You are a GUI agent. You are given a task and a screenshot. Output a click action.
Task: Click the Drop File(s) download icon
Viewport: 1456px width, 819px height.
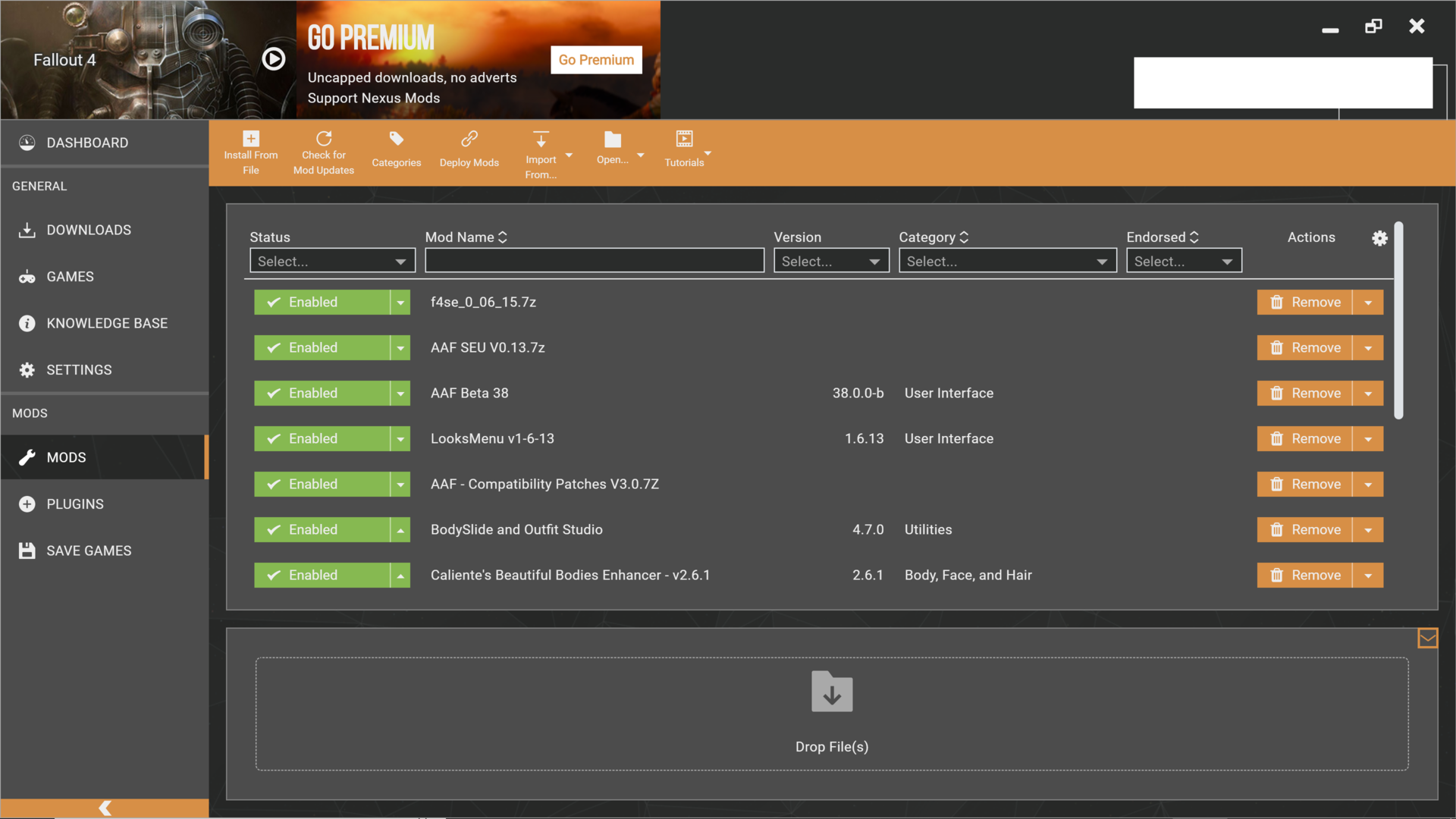pos(832,692)
